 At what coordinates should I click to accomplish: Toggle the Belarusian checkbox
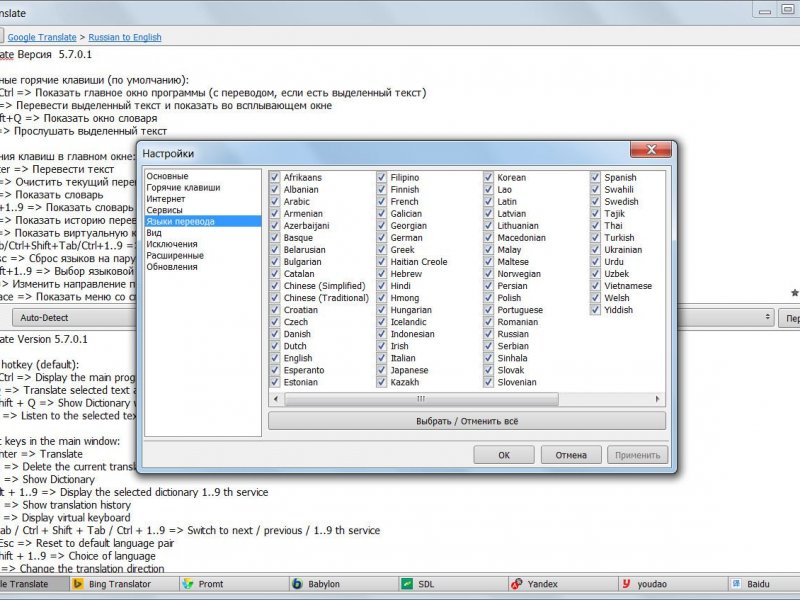(275, 249)
